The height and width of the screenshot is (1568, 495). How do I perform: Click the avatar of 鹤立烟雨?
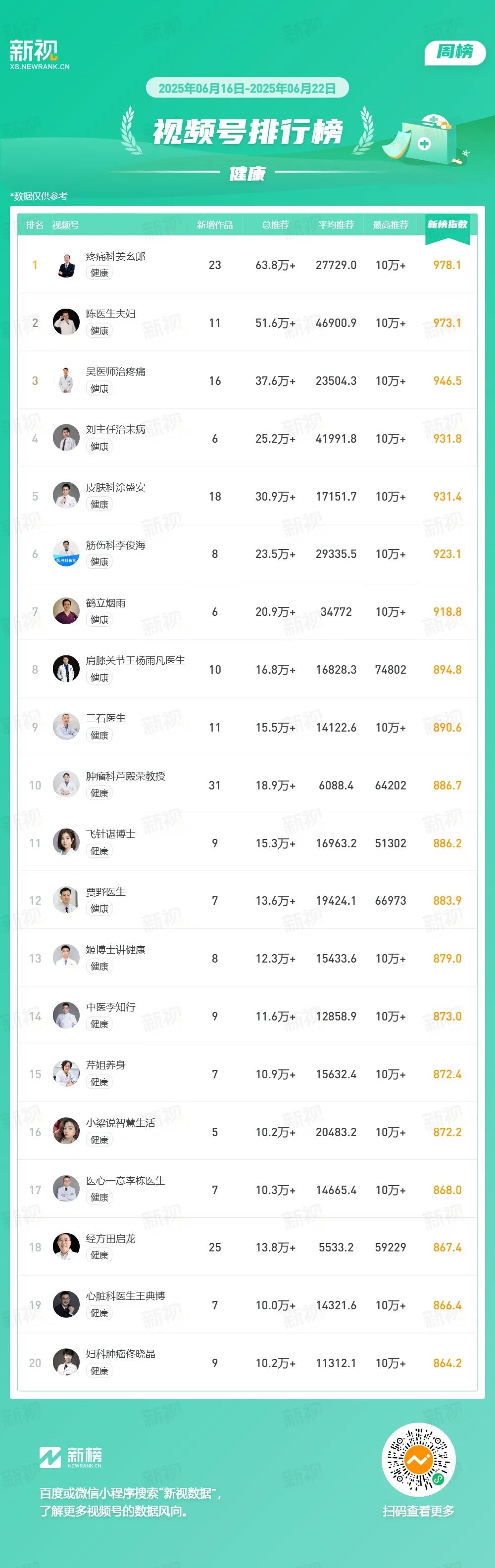(x=66, y=612)
